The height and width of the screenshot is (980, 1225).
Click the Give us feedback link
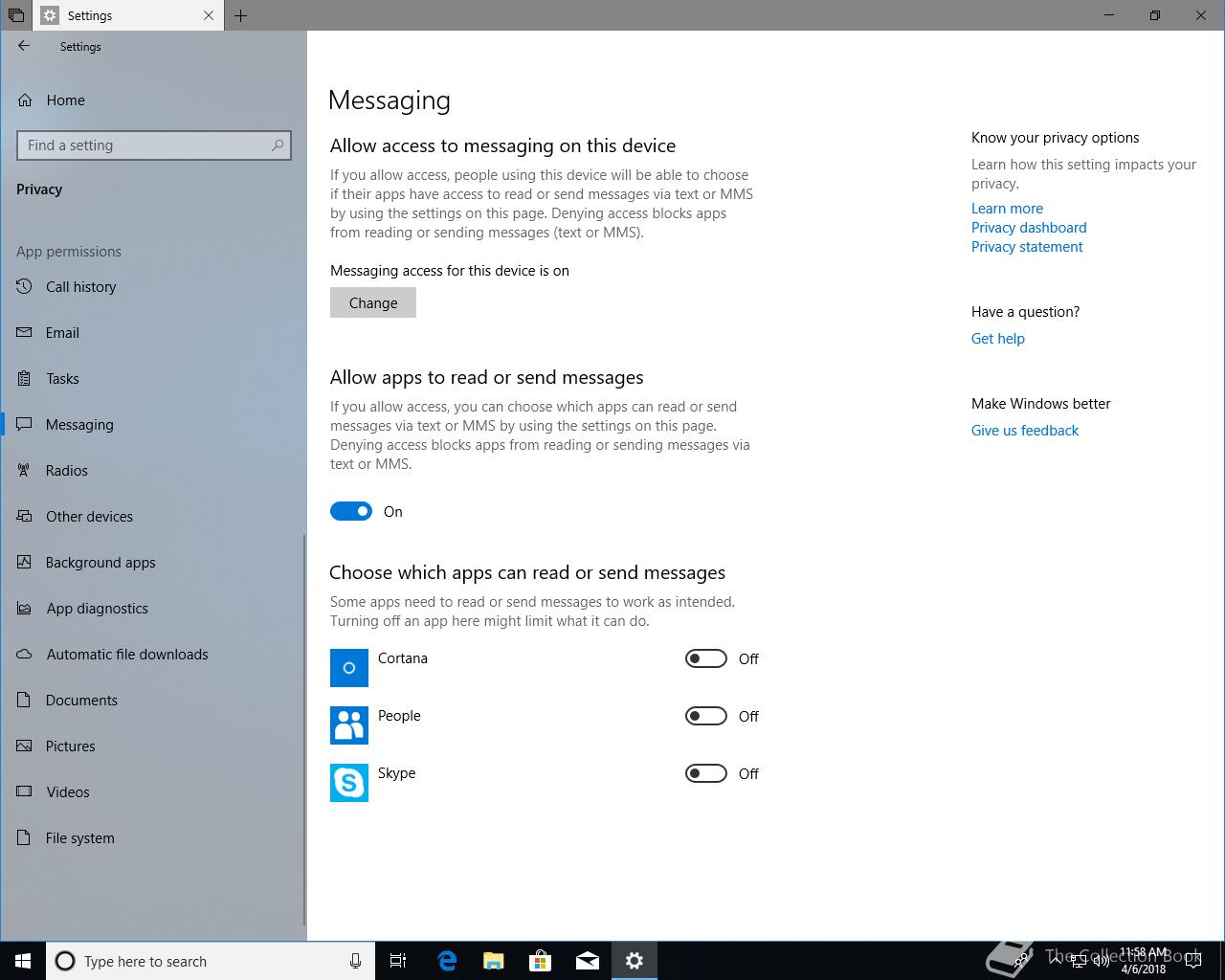point(1024,431)
